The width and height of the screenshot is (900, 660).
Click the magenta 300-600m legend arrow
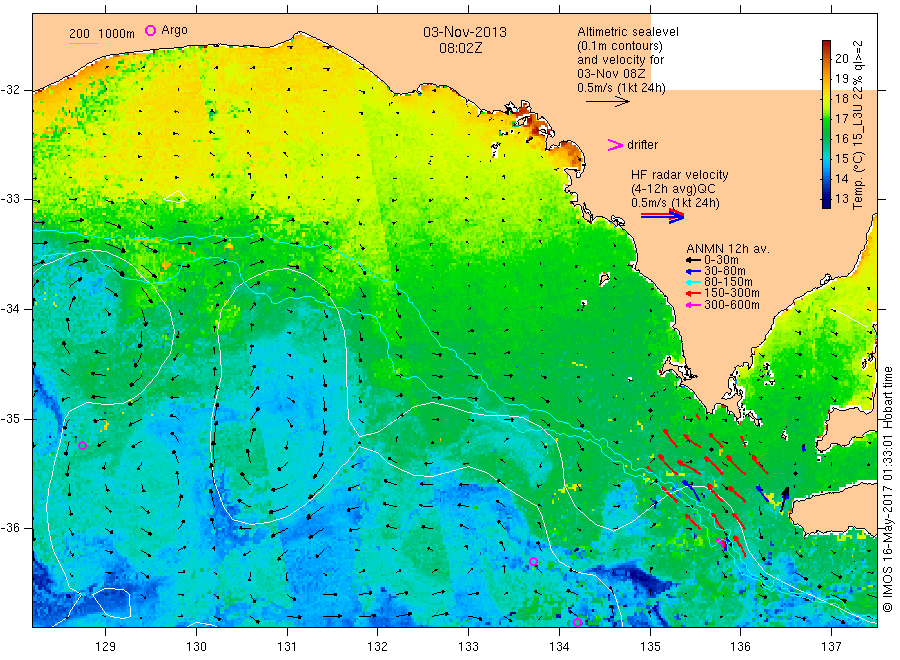[693, 305]
